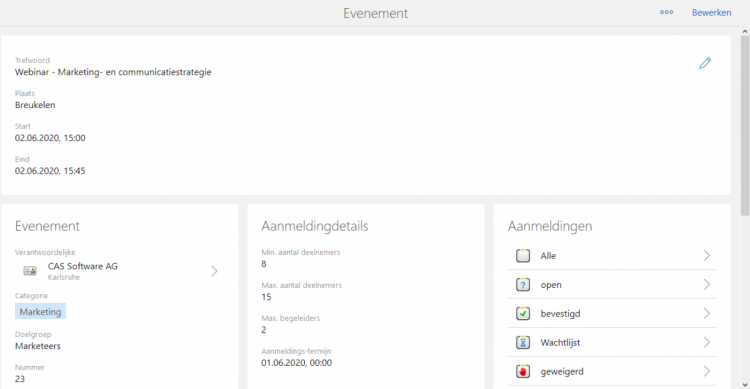Click max begeleiders value 2
750x389 pixels.
264,330
